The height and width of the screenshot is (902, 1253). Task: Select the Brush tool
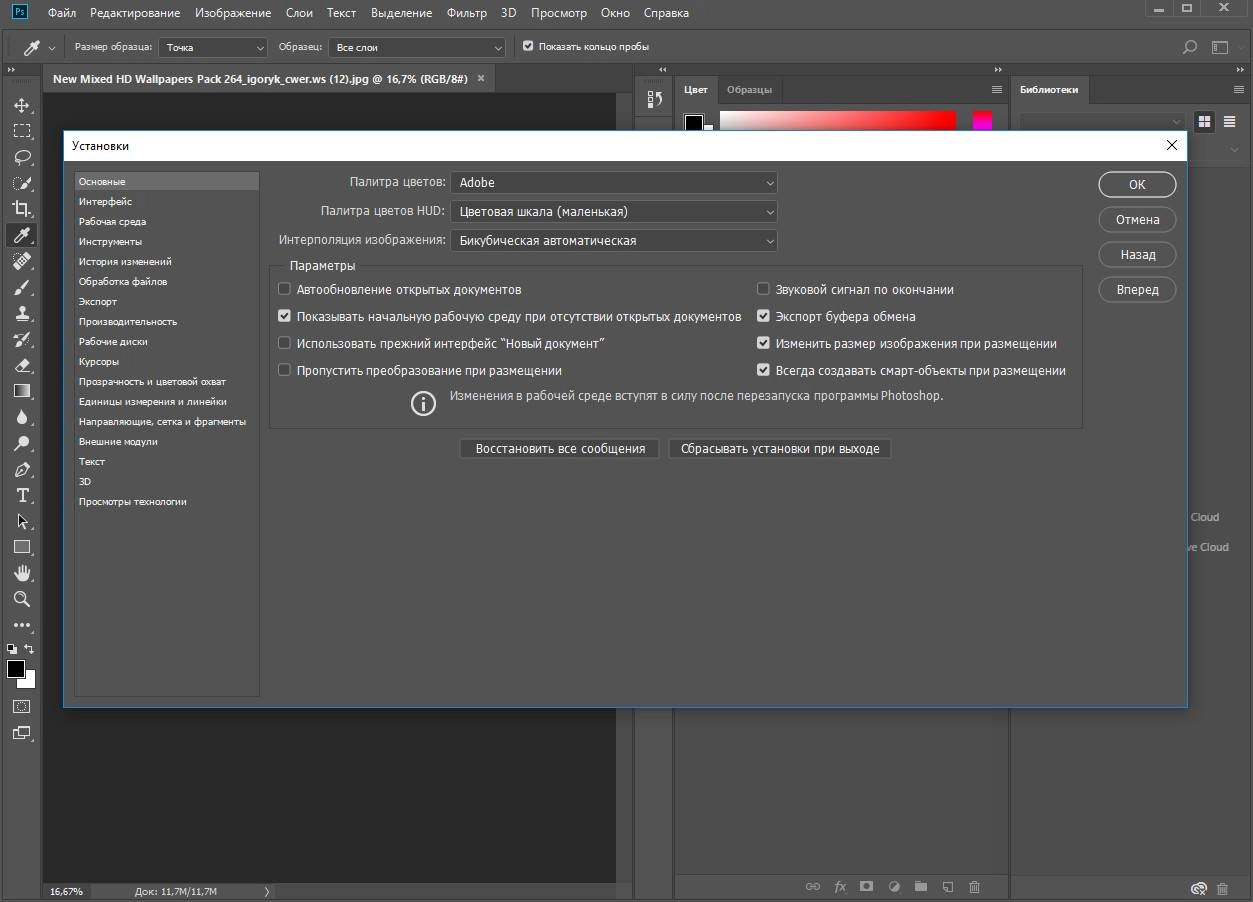(21, 287)
